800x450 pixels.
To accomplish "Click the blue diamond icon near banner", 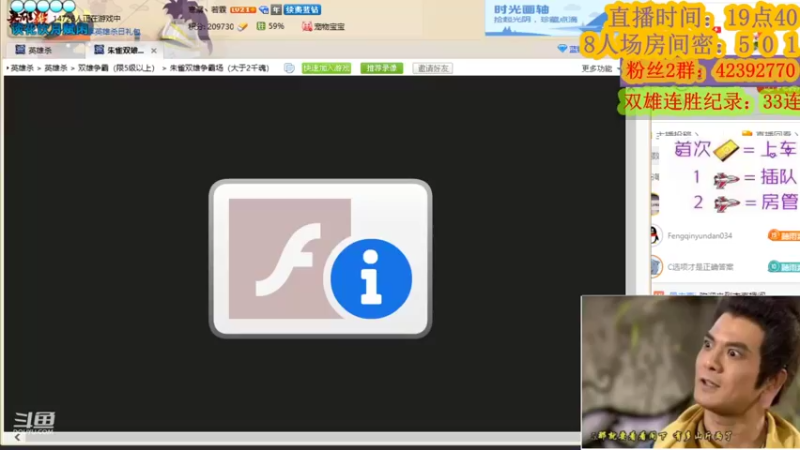I will (562, 48).
